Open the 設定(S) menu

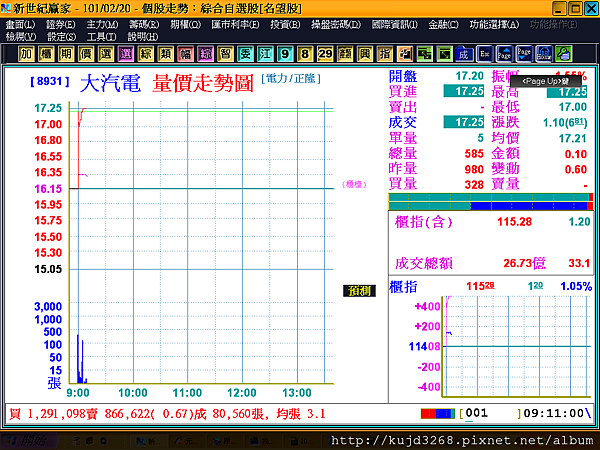61,37
